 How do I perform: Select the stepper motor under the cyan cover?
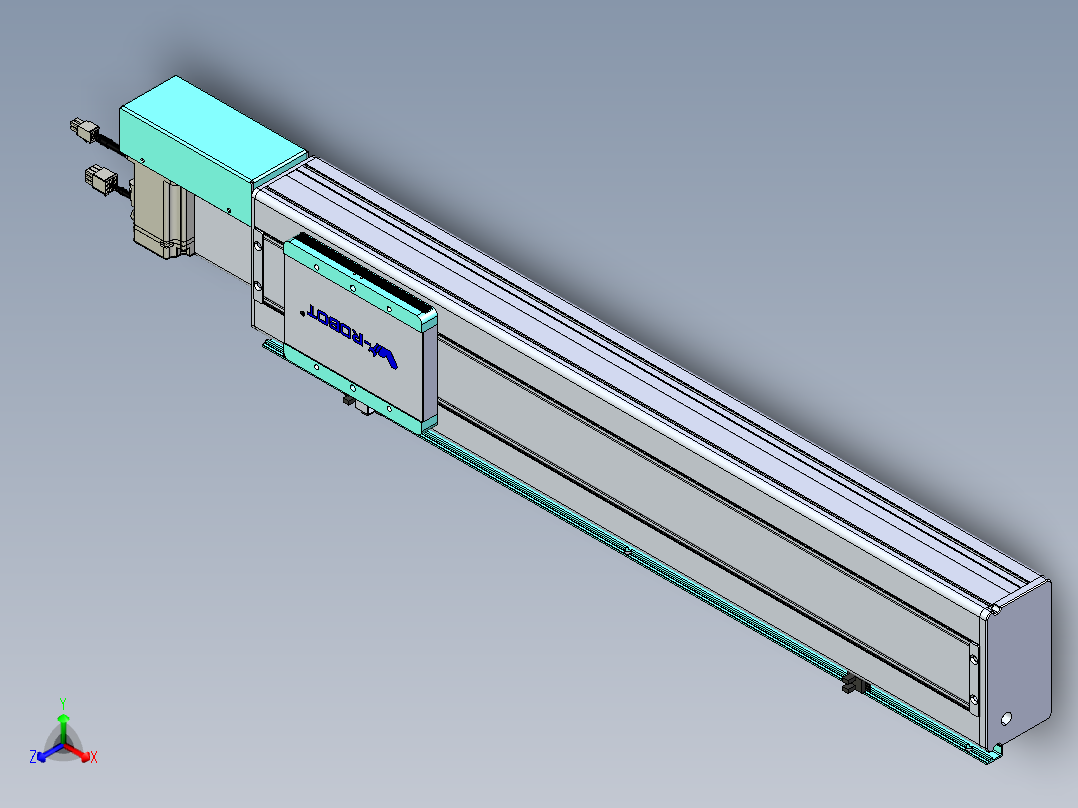162,211
